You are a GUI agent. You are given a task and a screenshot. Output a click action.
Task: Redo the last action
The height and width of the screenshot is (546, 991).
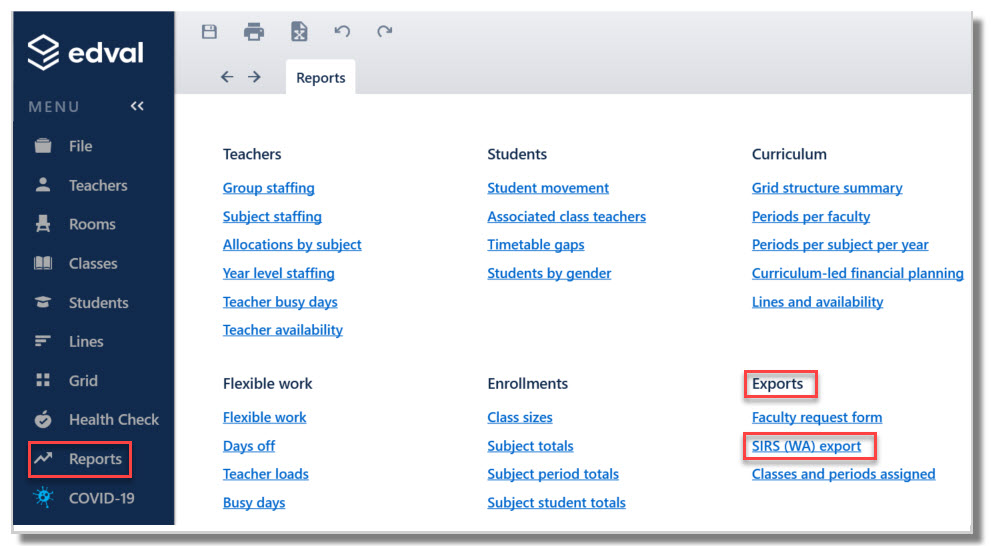(384, 31)
